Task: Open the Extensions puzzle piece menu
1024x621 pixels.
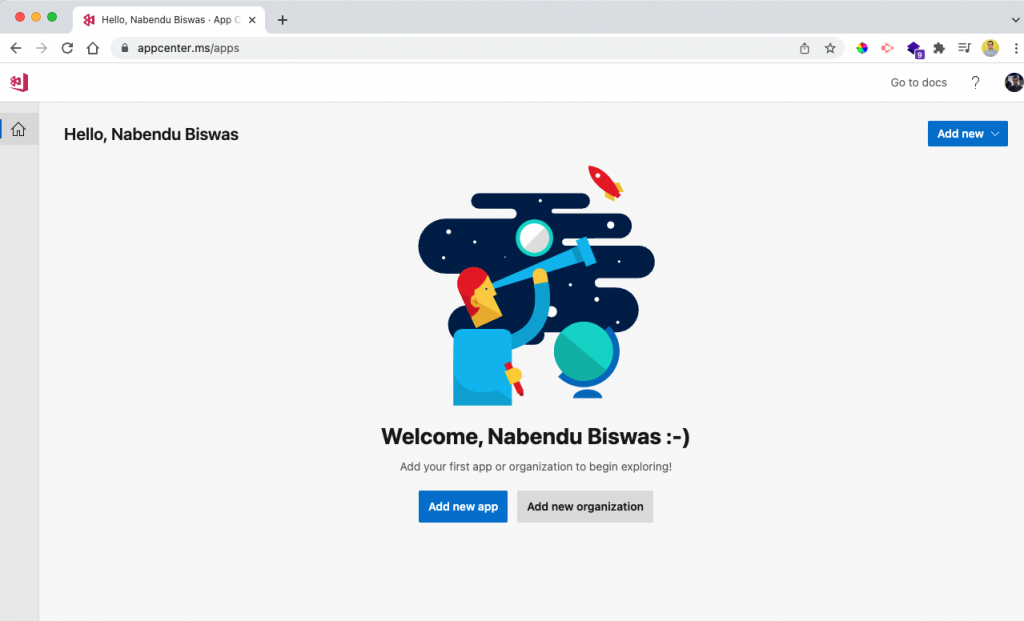Action: pyautogui.click(x=939, y=48)
